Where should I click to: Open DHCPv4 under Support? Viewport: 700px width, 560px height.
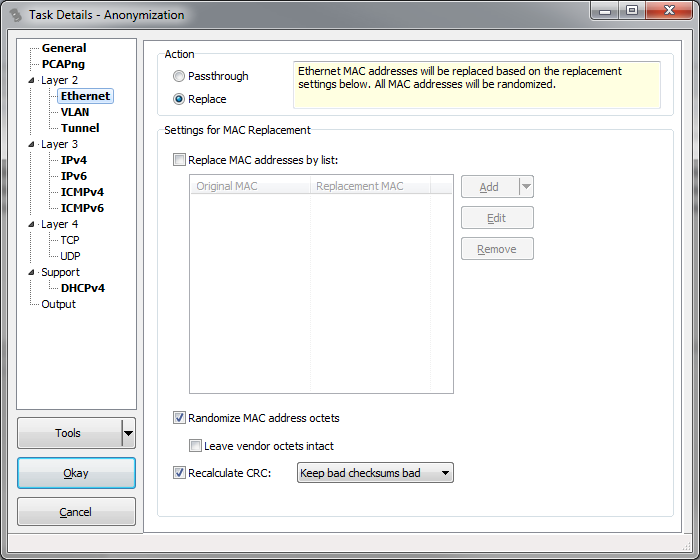(x=83, y=288)
